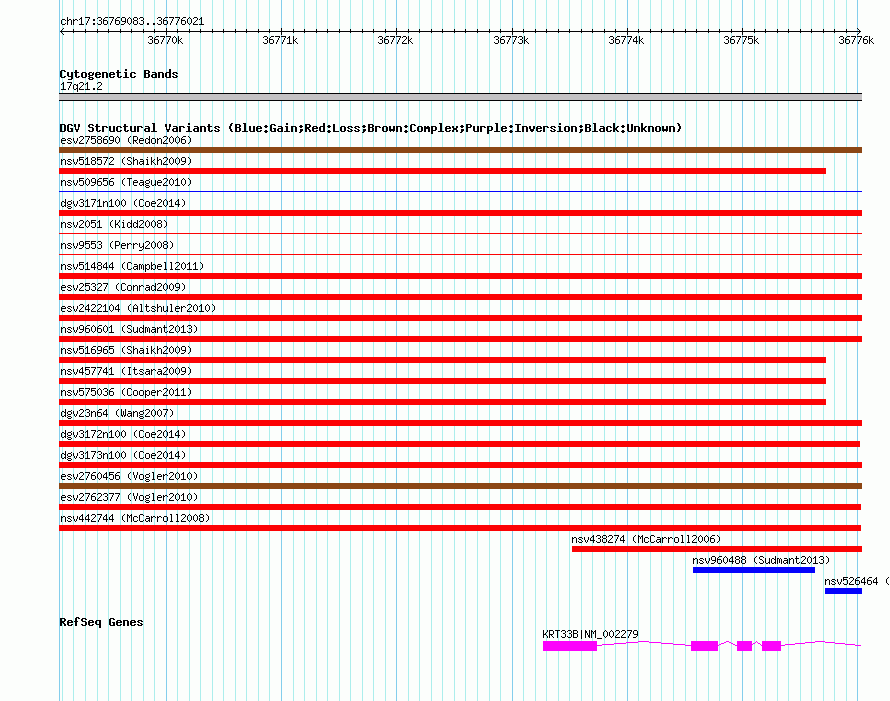Click the blue nsv960488 gain bar
Viewport: 890px width, 701px height.
pos(754,570)
